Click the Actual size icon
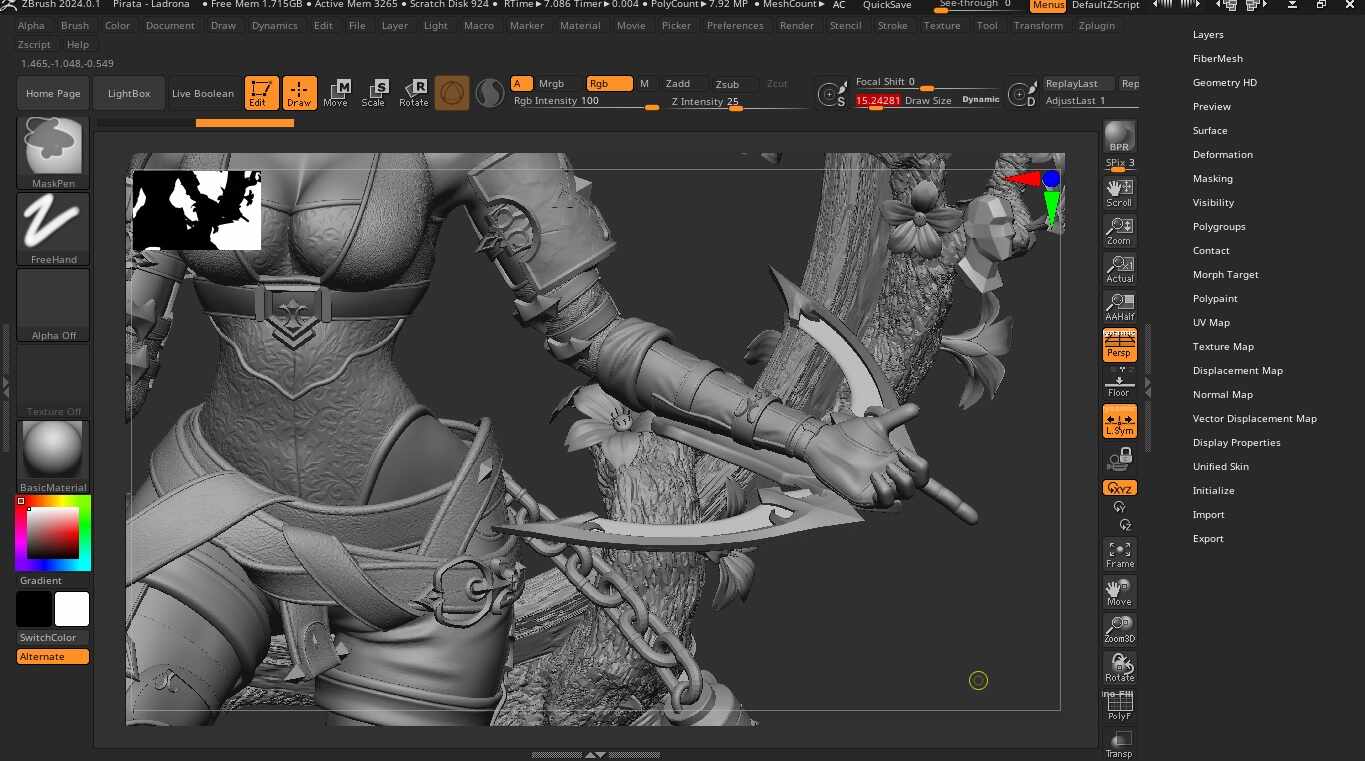1365x761 pixels. click(1119, 269)
